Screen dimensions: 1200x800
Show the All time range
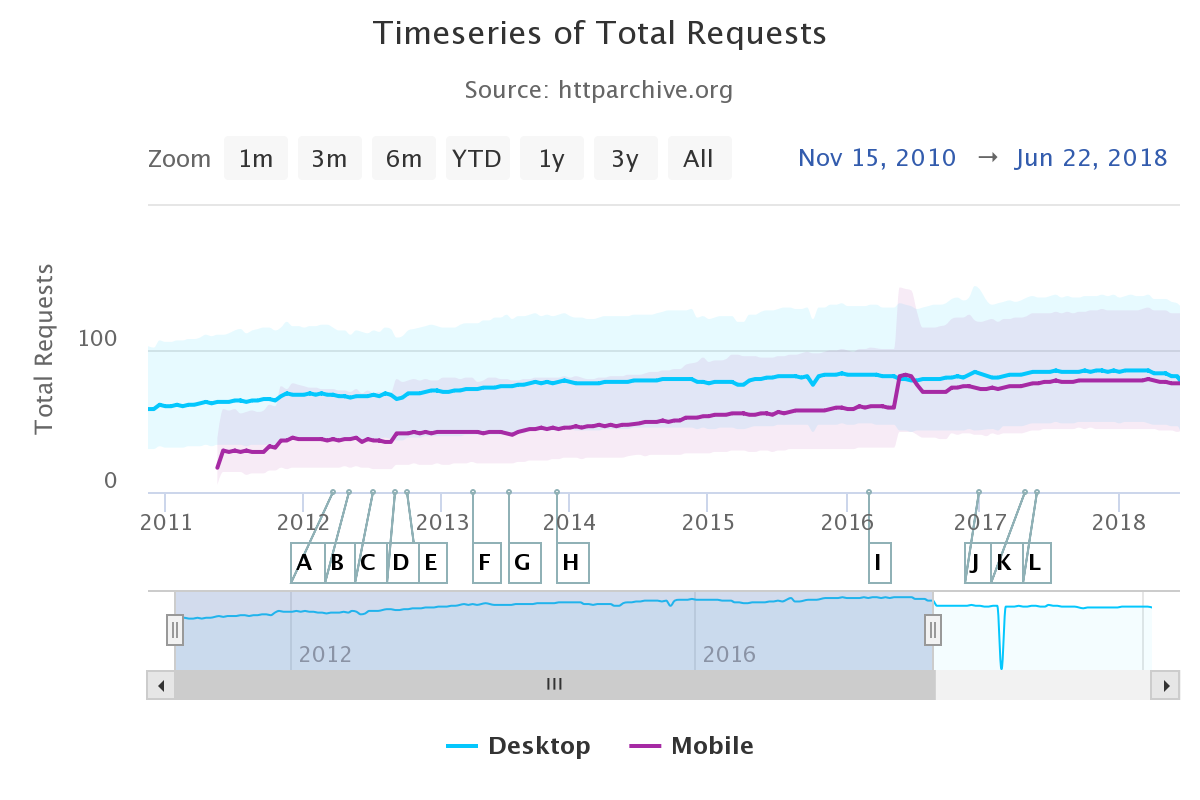[x=700, y=157]
